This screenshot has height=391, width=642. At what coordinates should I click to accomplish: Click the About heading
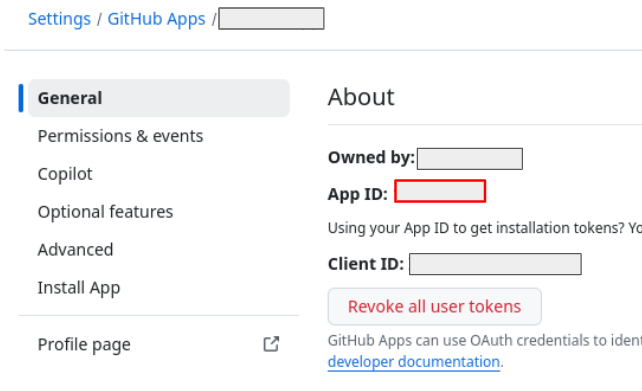pyautogui.click(x=361, y=97)
